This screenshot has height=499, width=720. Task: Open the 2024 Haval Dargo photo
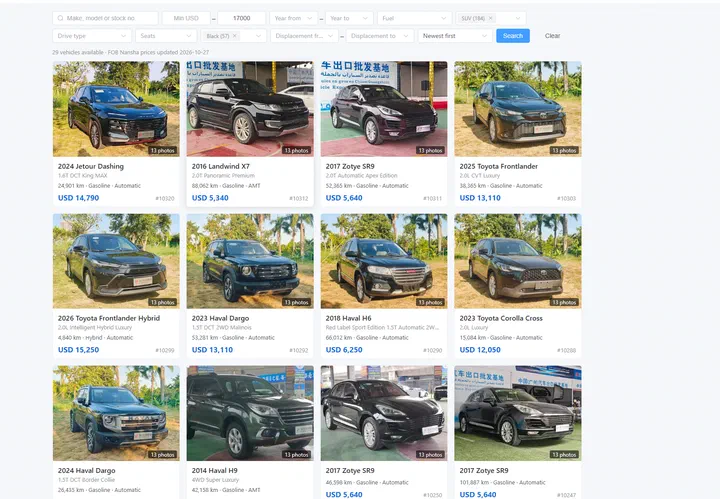116,413
